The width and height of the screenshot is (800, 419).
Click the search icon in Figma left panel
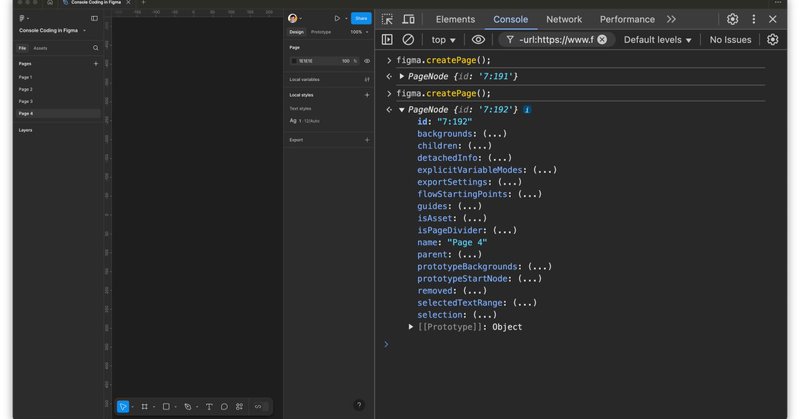coord(95,48)
